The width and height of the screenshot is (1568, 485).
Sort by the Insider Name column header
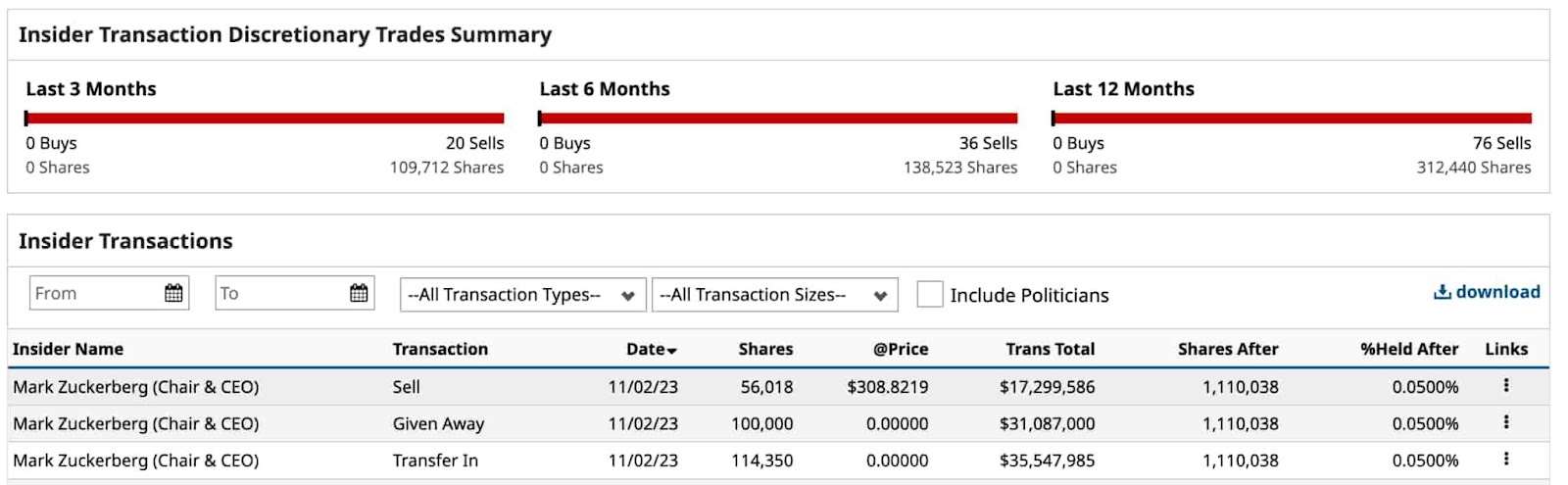pyautogui.click(x=68, y=349)
